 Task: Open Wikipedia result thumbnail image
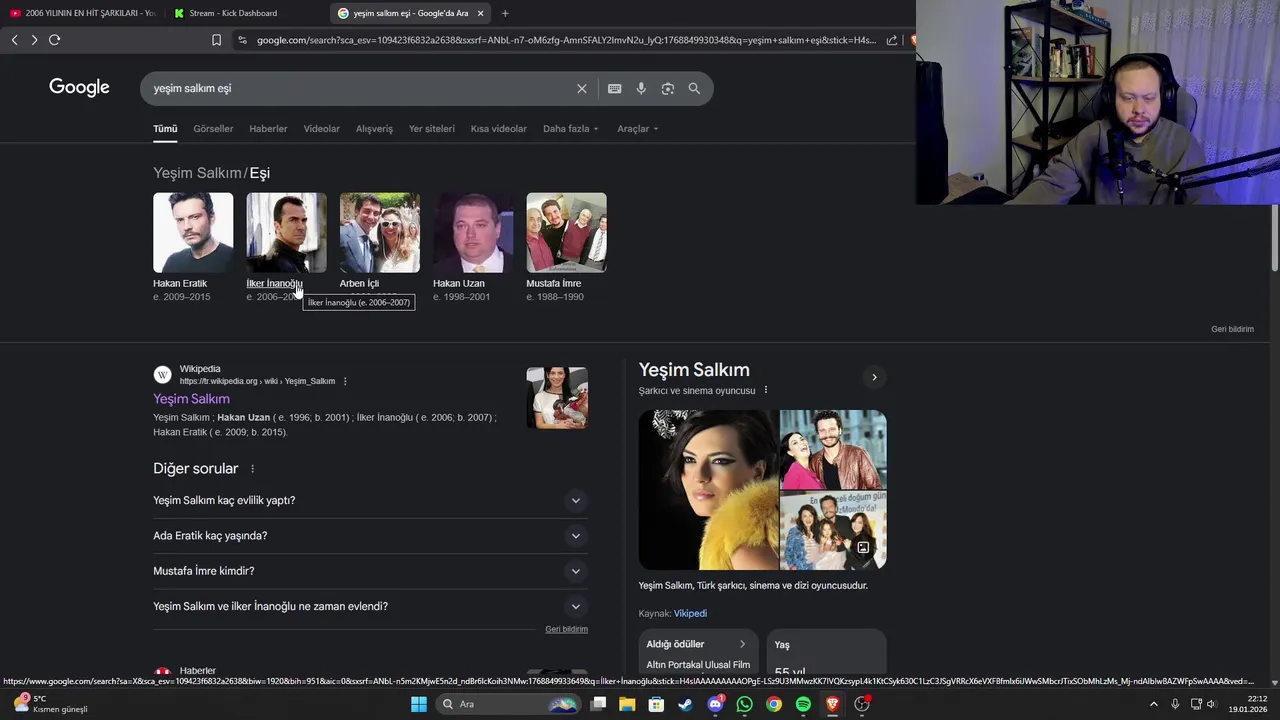(557, 398)
